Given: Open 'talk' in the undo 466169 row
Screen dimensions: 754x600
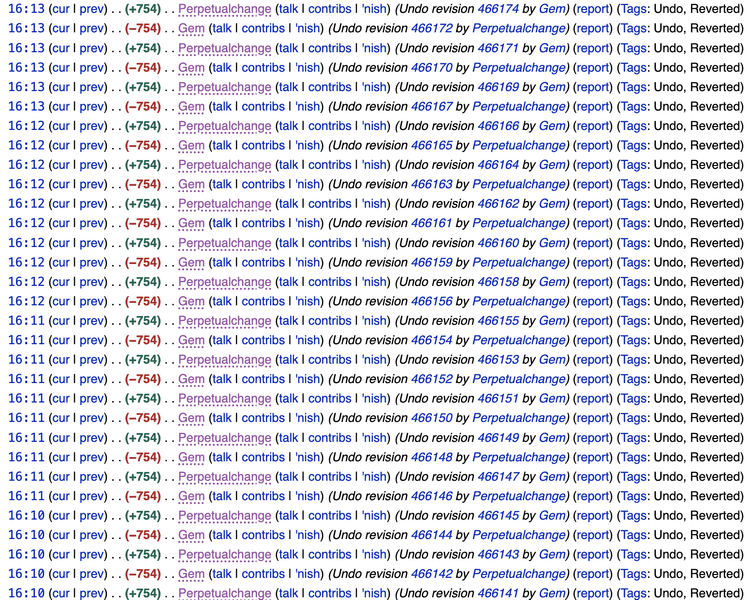Looking at the screenshot, I should 289,87.
